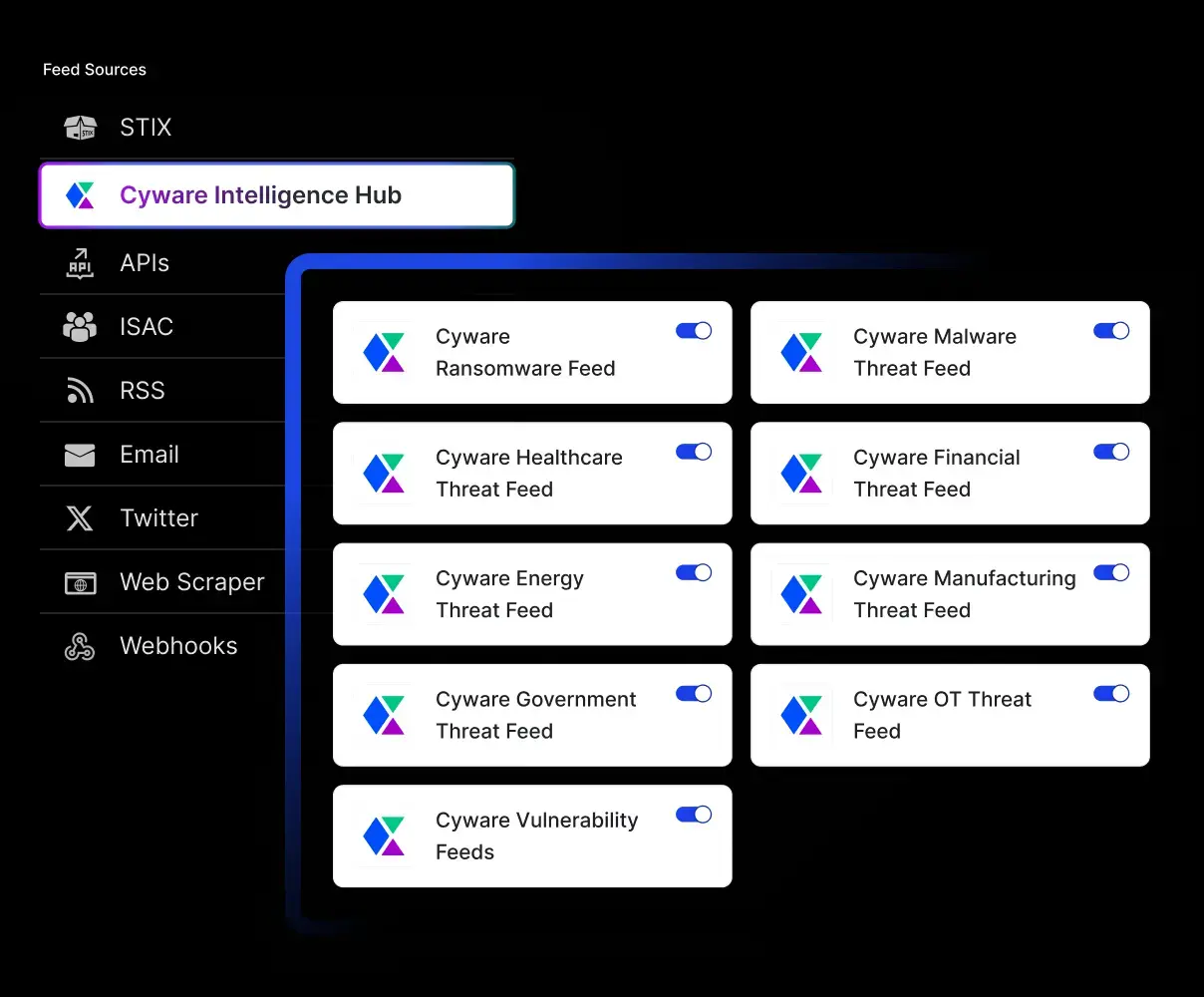
Task: Click the Cyware Healthcare Threat Feed title
Action: click(529, 474)
